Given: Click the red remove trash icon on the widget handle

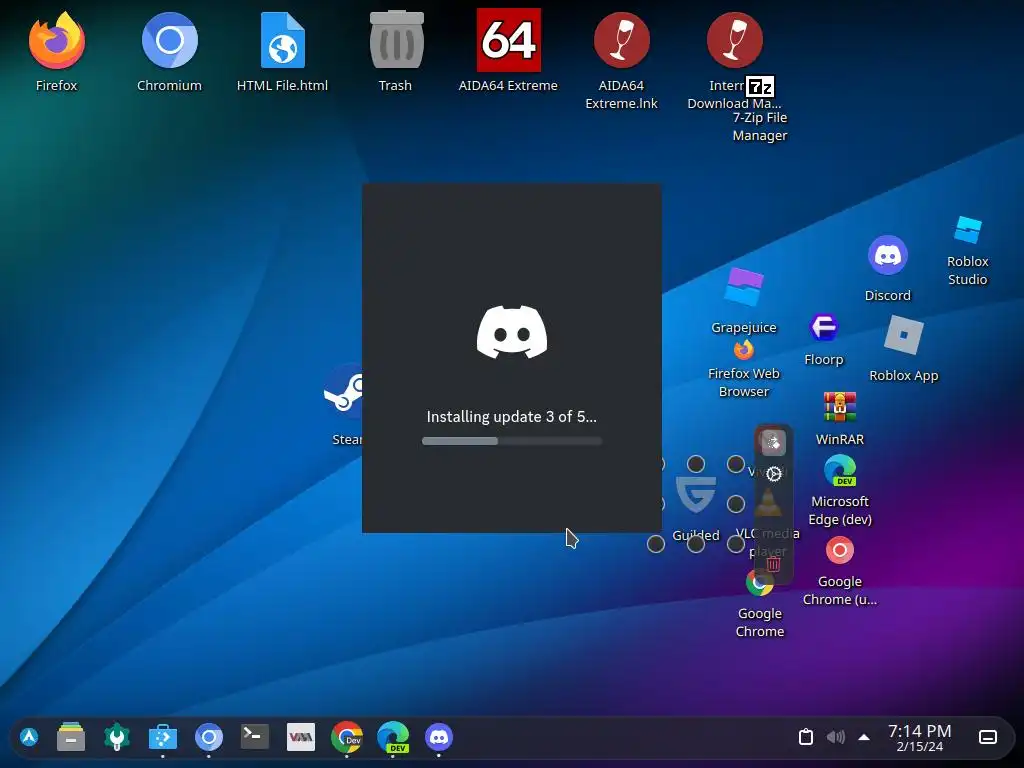Looking at the screenshot, I should tap(774, 564).
